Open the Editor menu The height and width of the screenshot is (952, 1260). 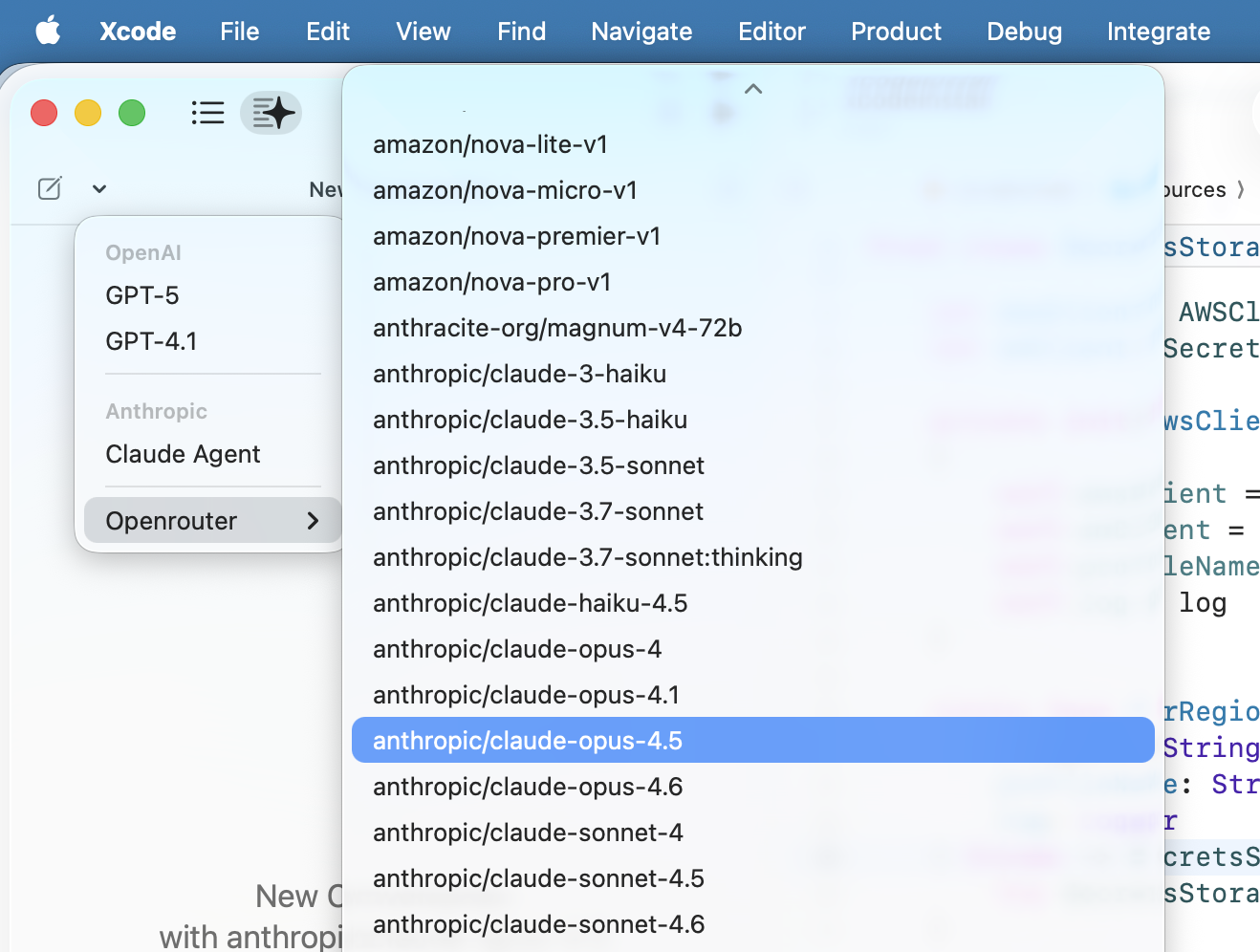(x=771, y=31)
